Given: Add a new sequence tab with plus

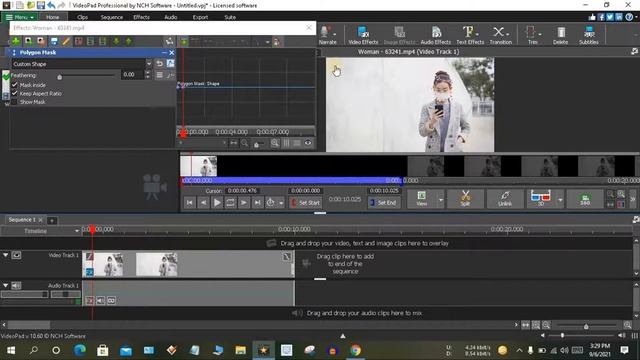Looking at the screenshot, I should pyautogui.click(x=52, y=220).
